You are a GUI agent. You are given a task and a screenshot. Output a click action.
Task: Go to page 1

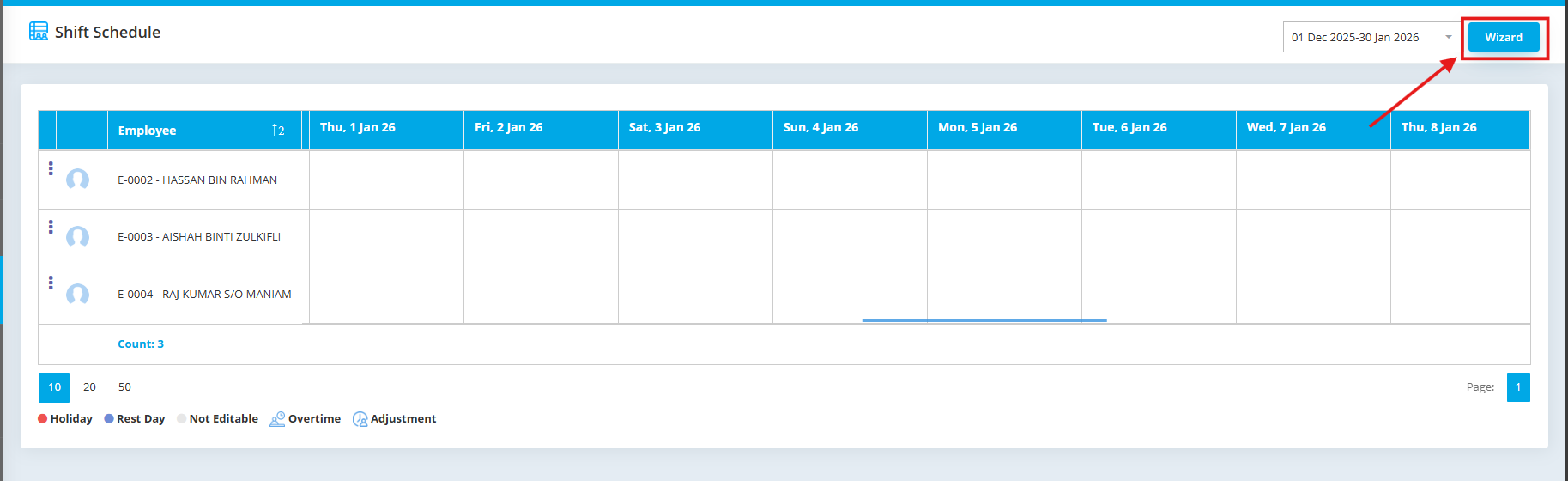pyautogui.click(x=1518, y=387)
